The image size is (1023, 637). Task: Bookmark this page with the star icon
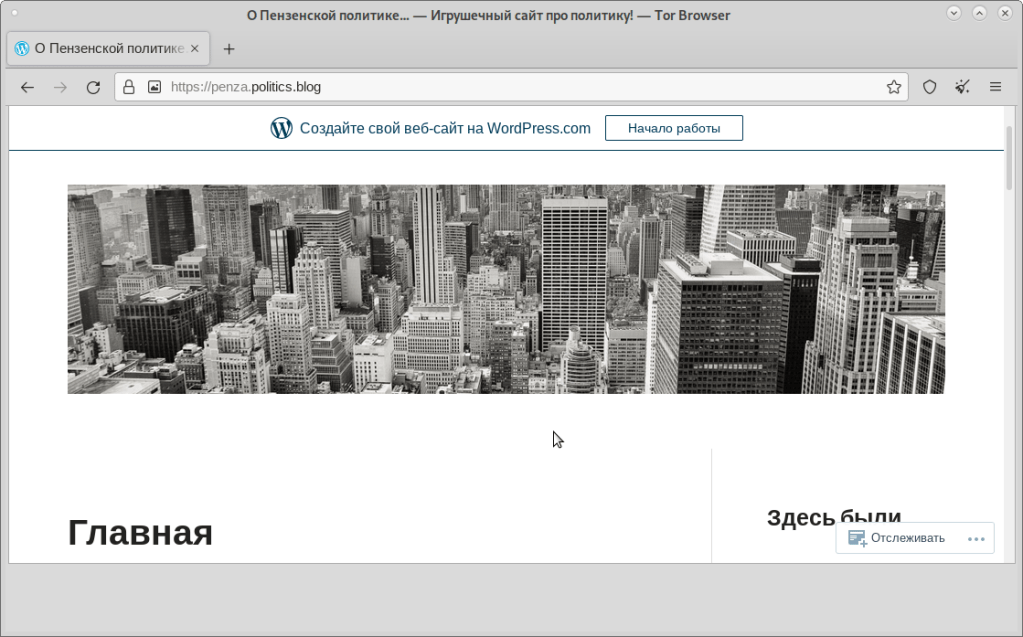tap(893, 87)
